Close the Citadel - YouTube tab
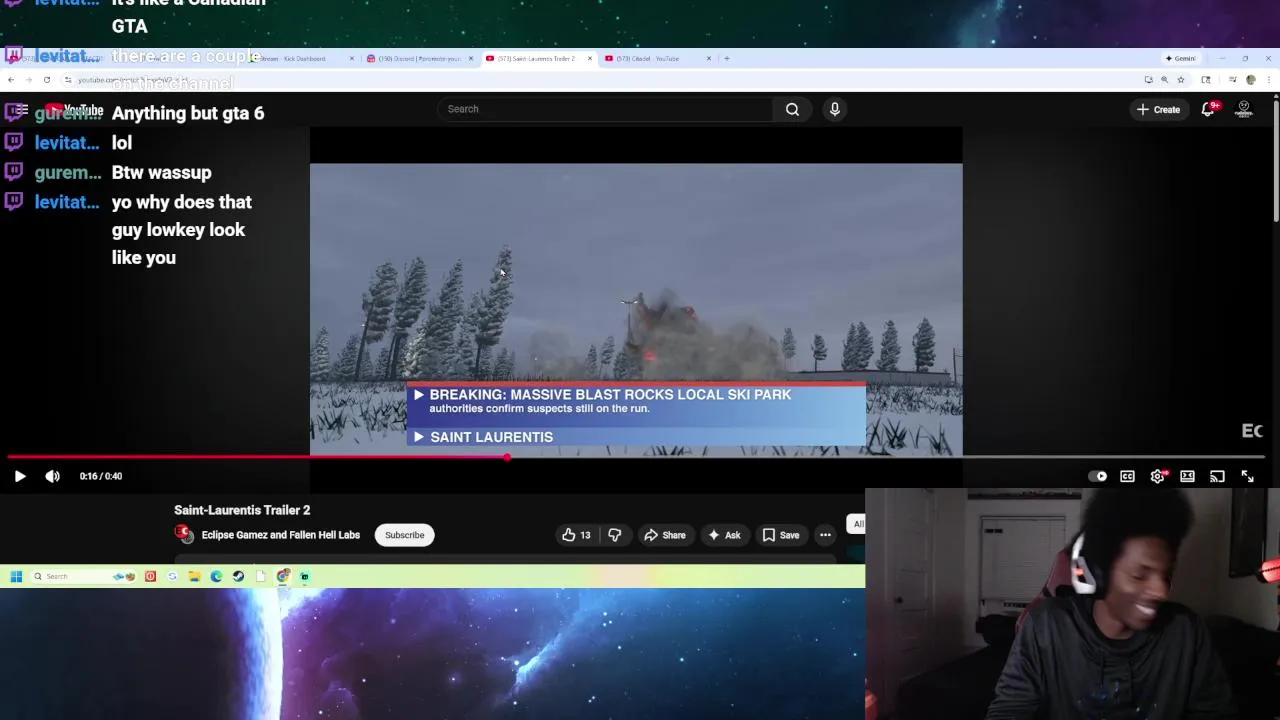Viewport: 1280px width, 720px height. point(709,58)
